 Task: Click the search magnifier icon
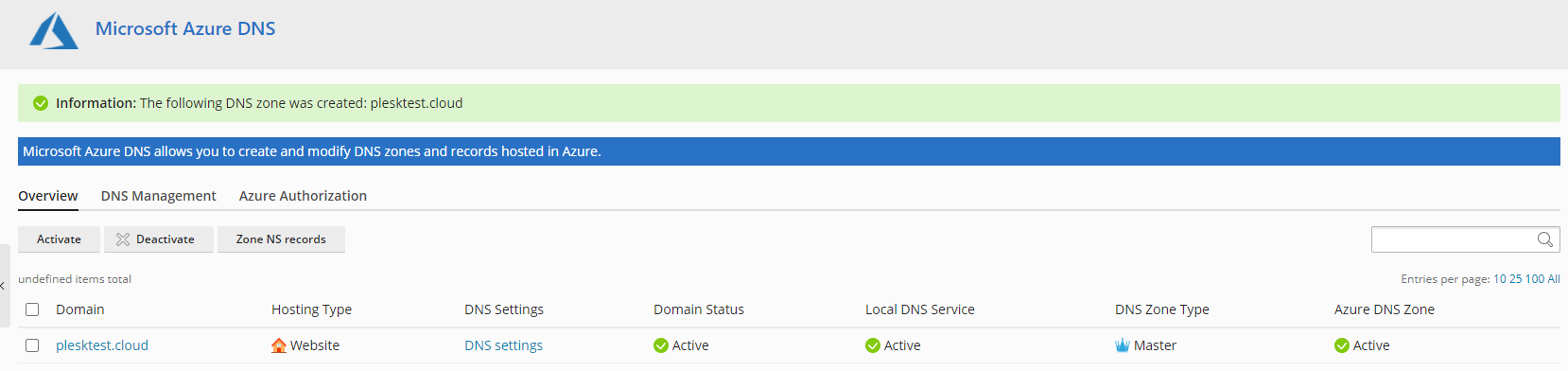(1544, 239)
